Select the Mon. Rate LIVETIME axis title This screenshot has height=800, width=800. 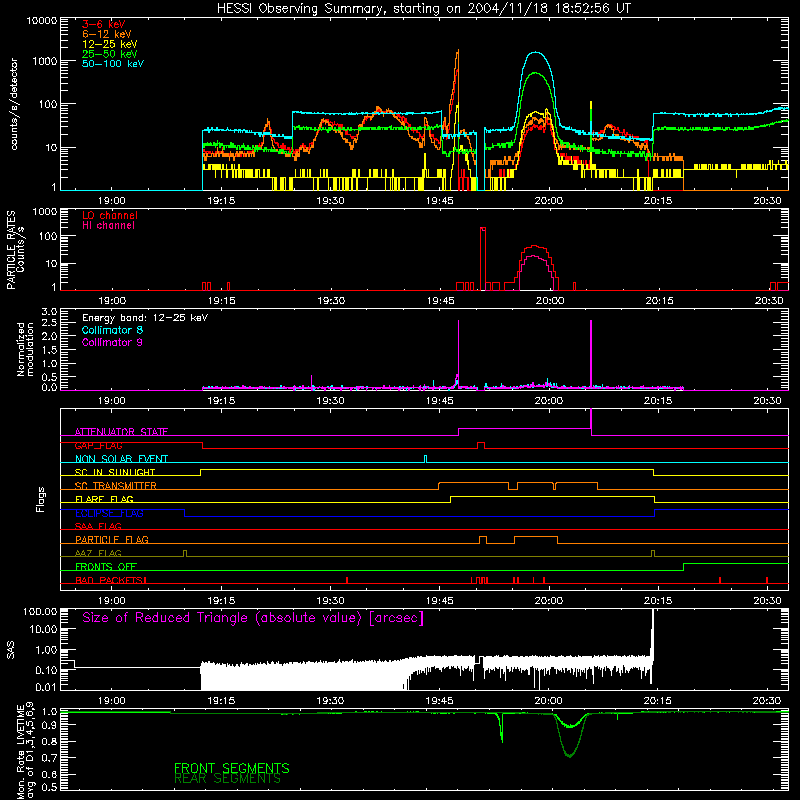(x=26, y=750)
